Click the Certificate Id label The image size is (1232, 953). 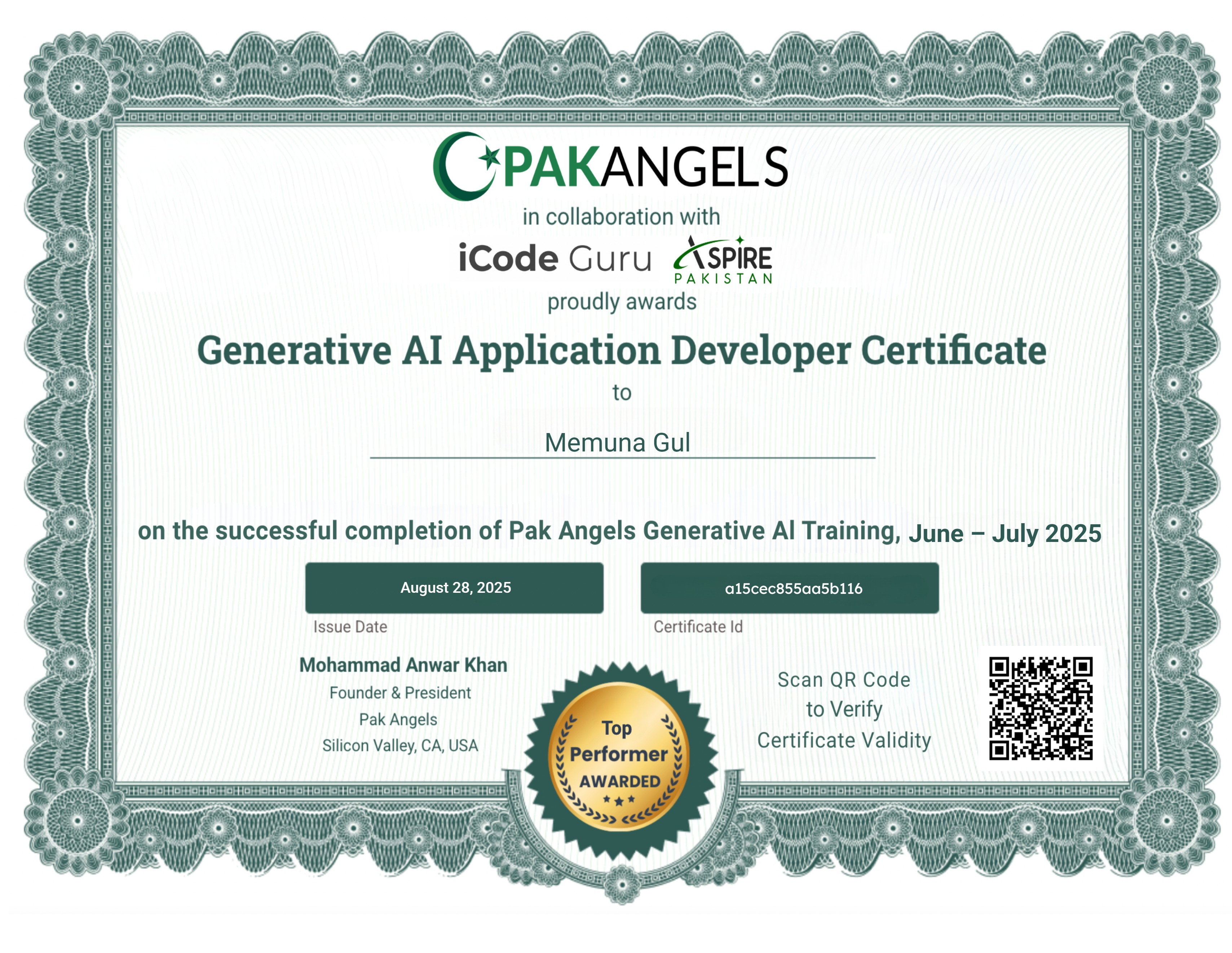[x=698, y=627]
